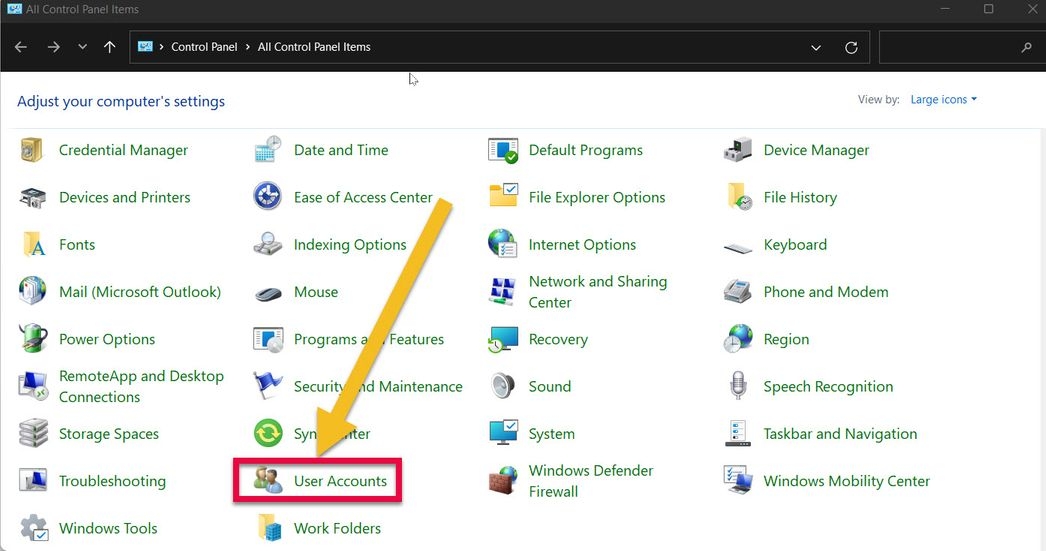Open the address bar history dropdown
The height and width of the screenshot is (551, 1046).
pos(816,47)
